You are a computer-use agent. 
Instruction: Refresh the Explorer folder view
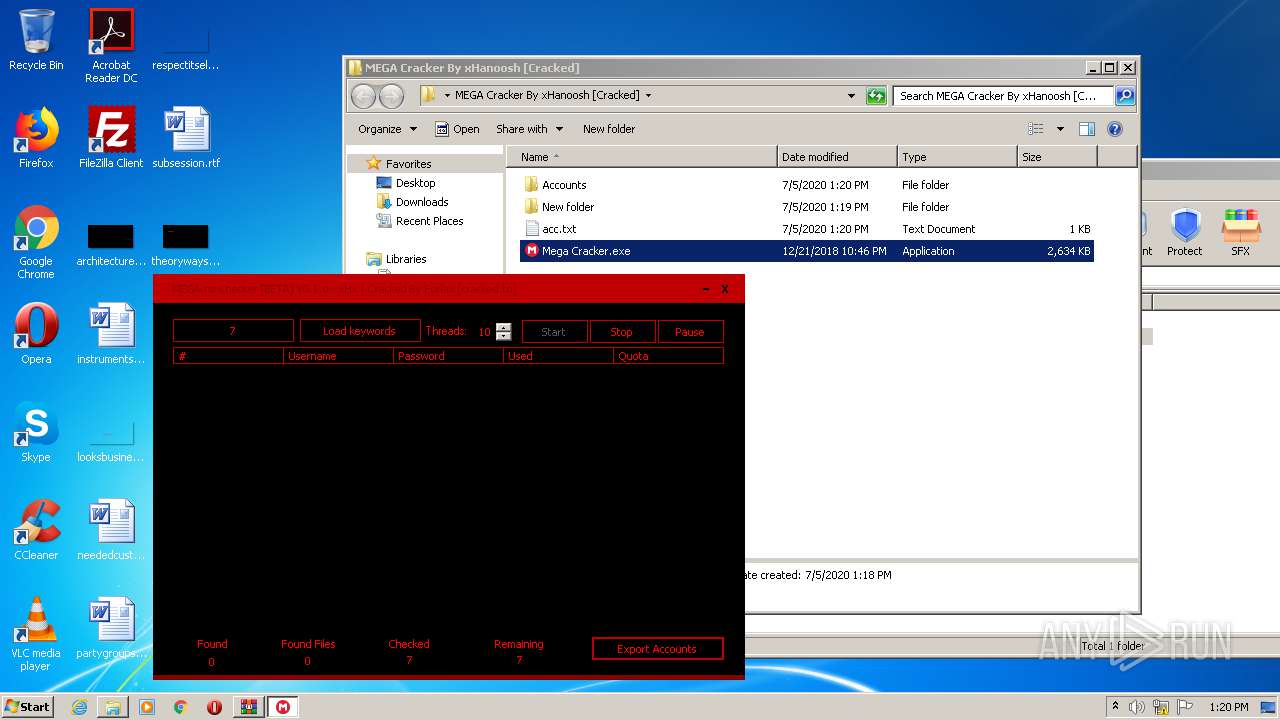click(x=876, y=96)
